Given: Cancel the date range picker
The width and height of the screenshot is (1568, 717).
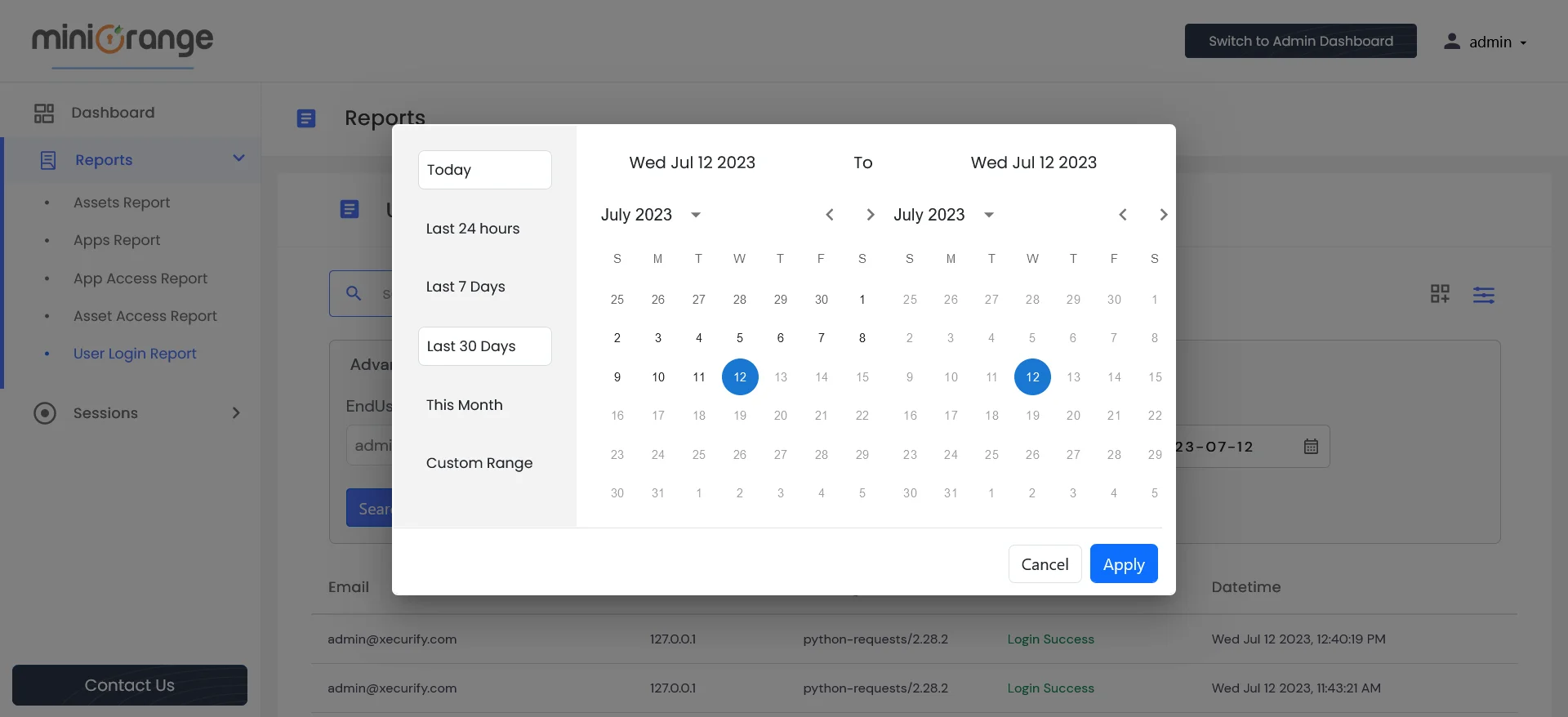Looking at the screenshot, I should coord(1045,564).
